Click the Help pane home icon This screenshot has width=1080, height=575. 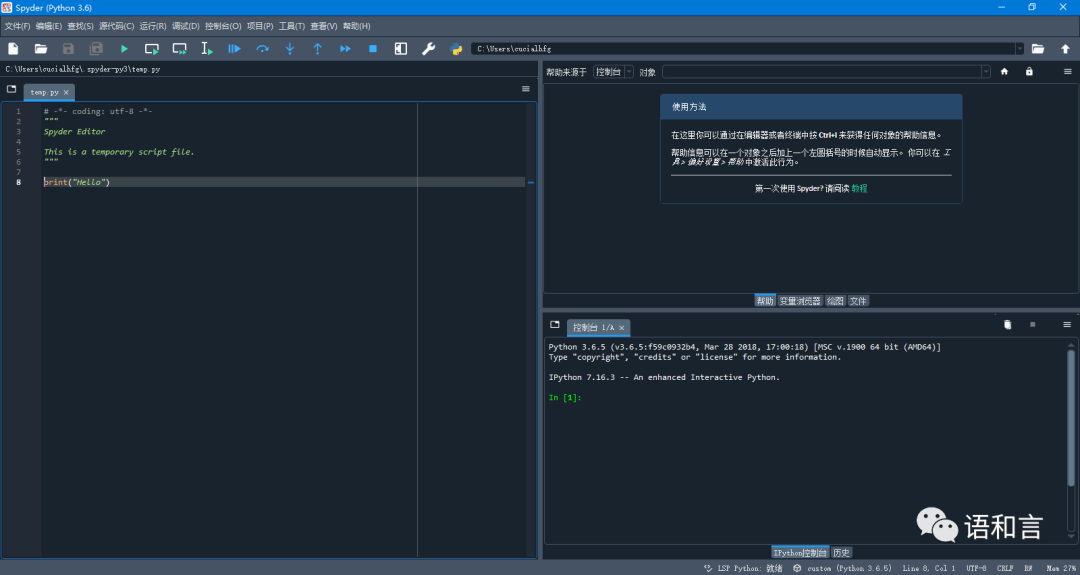point(1004,72)
